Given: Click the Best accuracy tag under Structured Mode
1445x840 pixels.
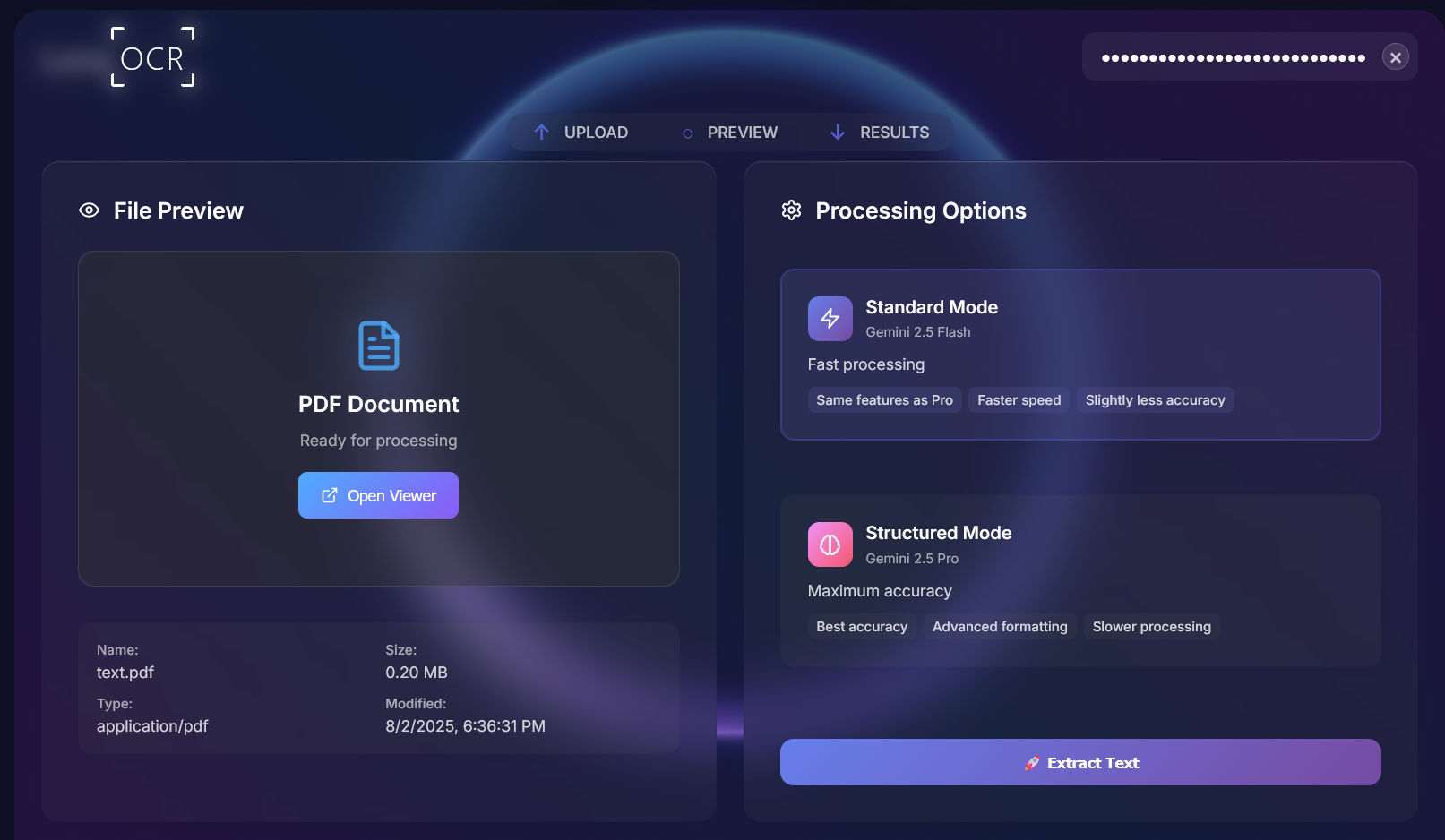Looking at the screenshot, I should [x=861, y=626].
